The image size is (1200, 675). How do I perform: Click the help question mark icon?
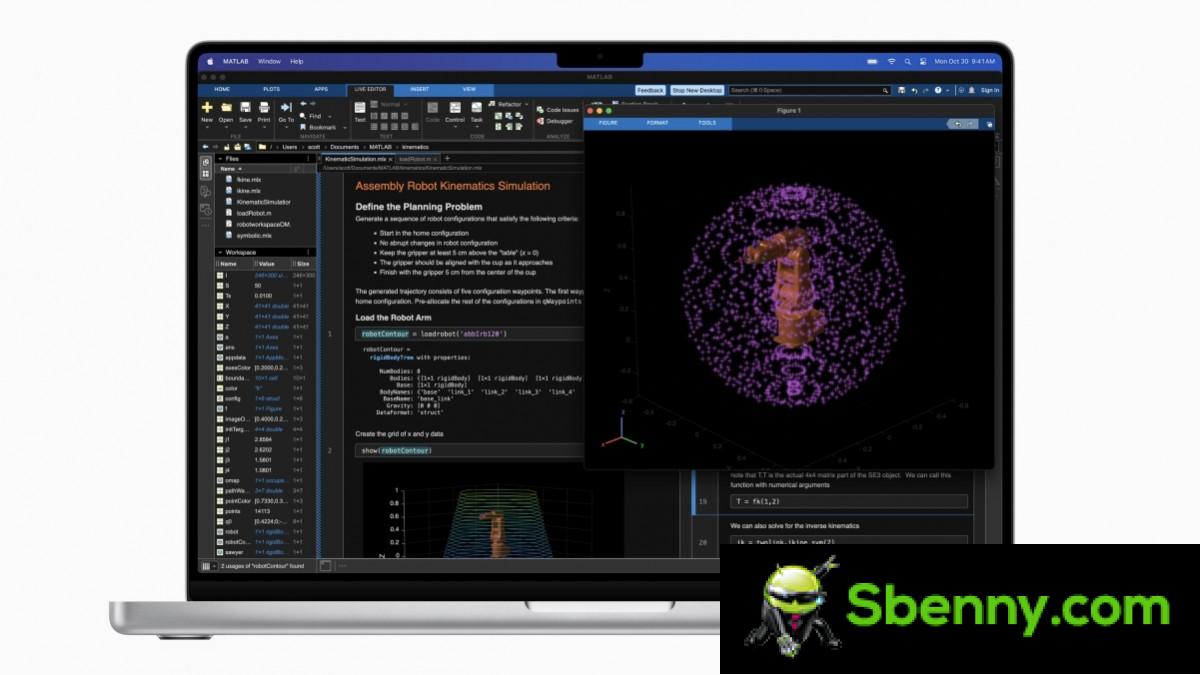tap(937, 90)
